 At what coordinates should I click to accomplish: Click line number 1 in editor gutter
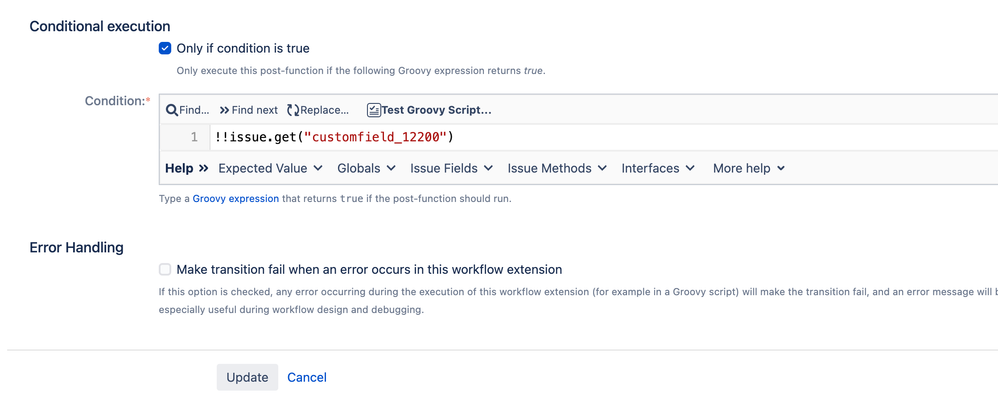(194, 137)
